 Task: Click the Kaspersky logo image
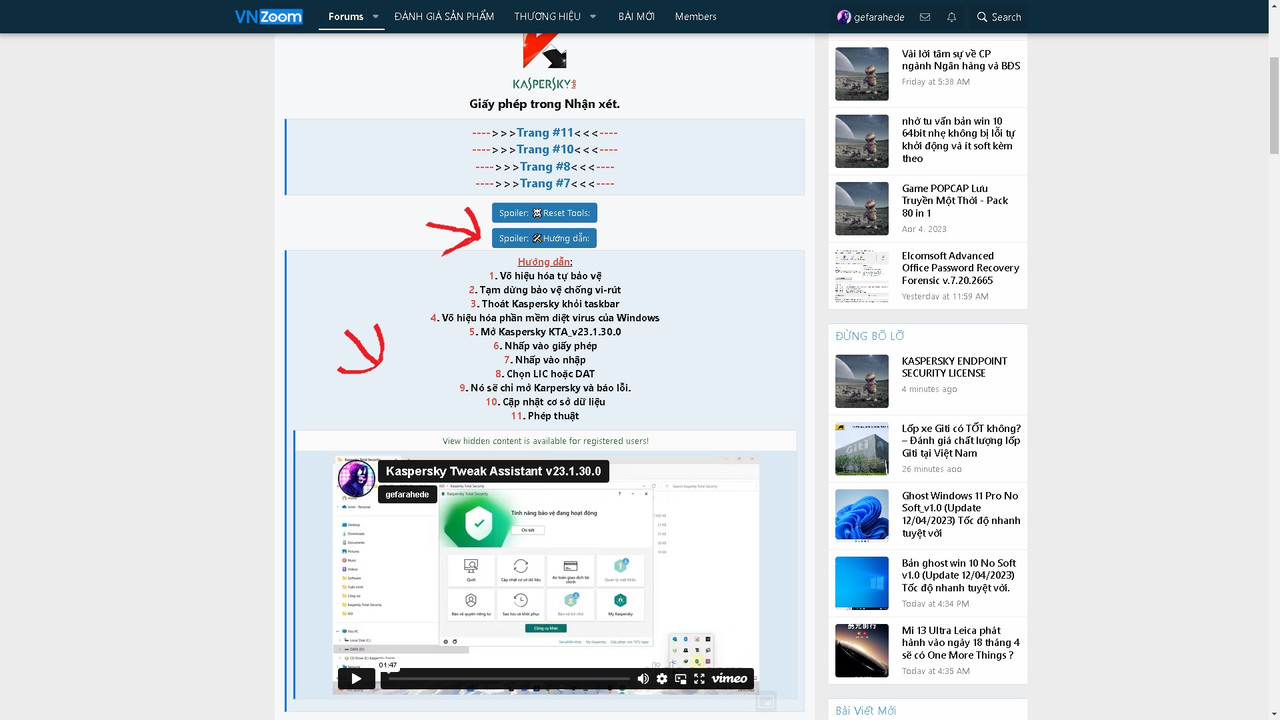tap(544, 63)
